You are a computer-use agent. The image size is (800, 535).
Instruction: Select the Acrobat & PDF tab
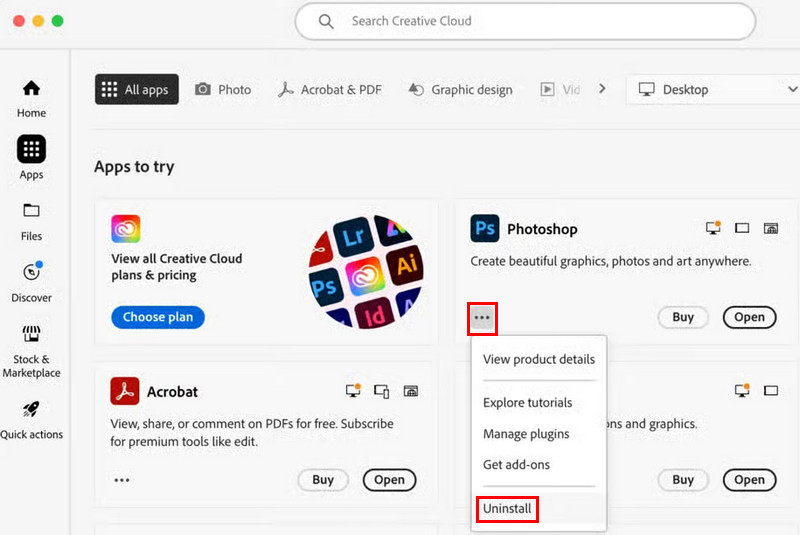pos(330,90)
